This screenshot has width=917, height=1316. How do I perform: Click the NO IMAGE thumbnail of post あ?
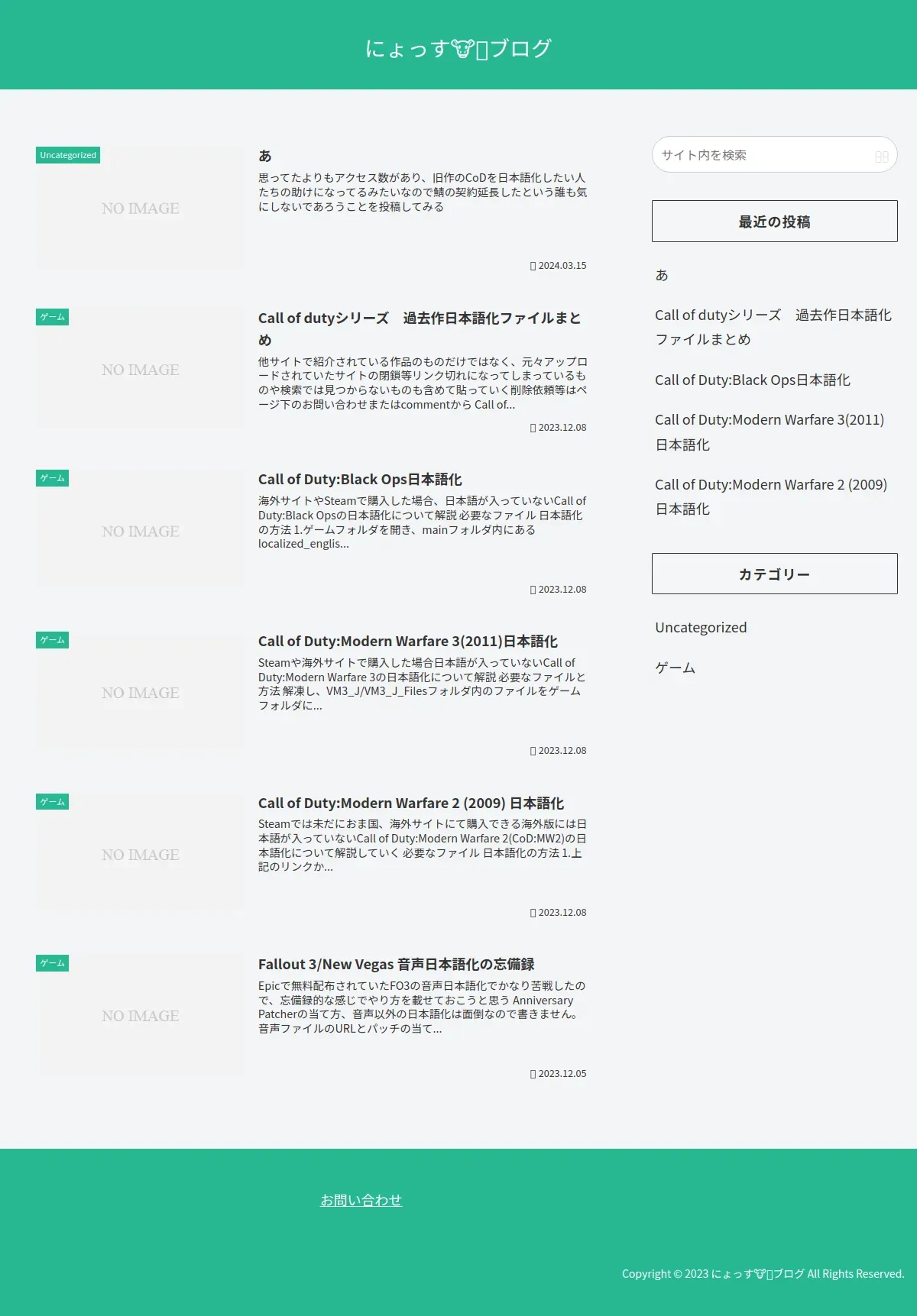coord(141,208)
